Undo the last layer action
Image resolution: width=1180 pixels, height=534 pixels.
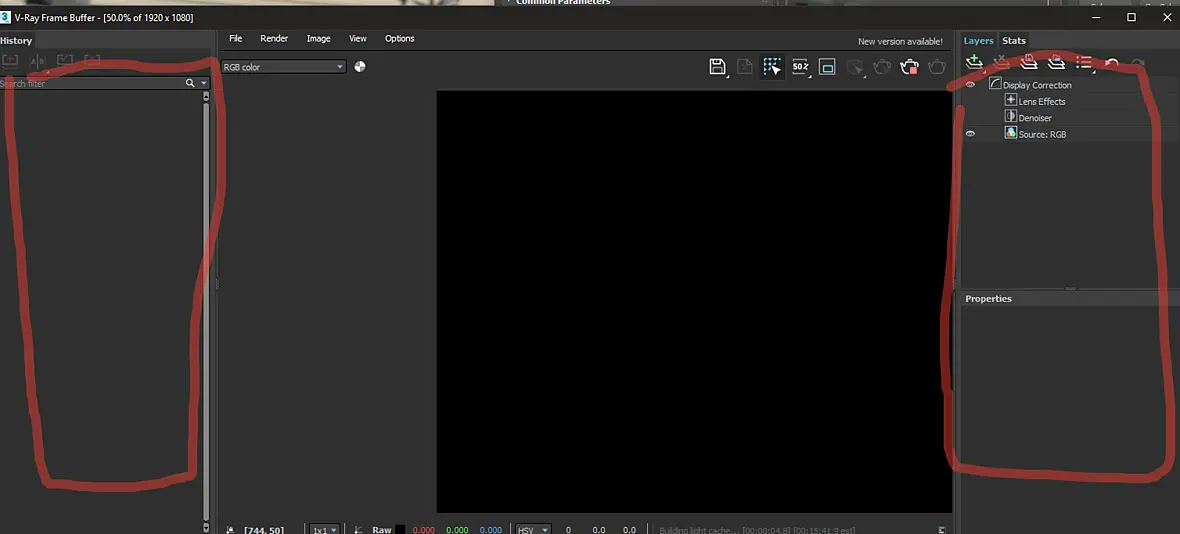[1112, 63]
